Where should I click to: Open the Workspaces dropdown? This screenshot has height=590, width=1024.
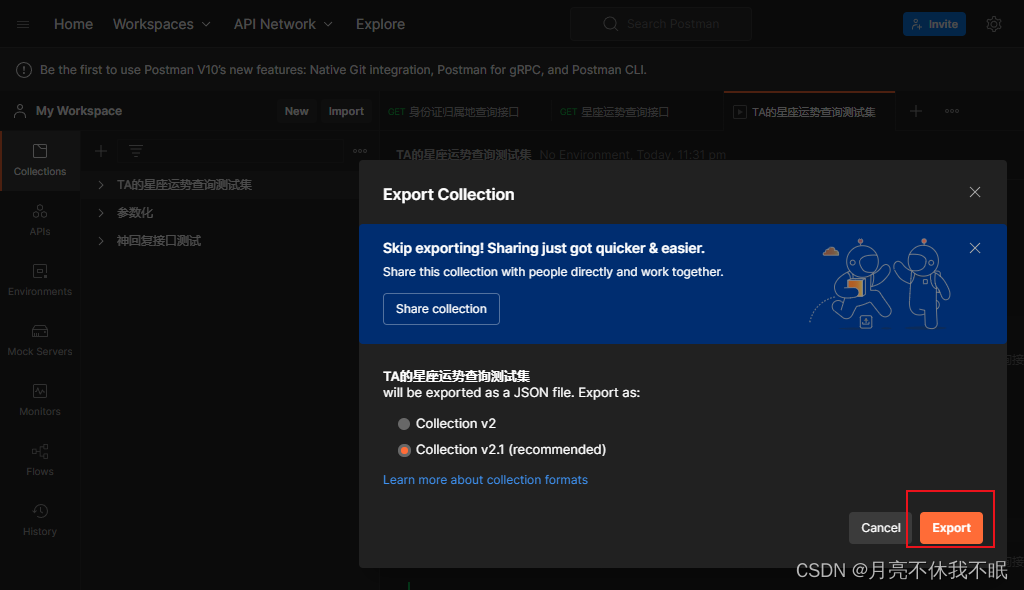coord(161,24)
